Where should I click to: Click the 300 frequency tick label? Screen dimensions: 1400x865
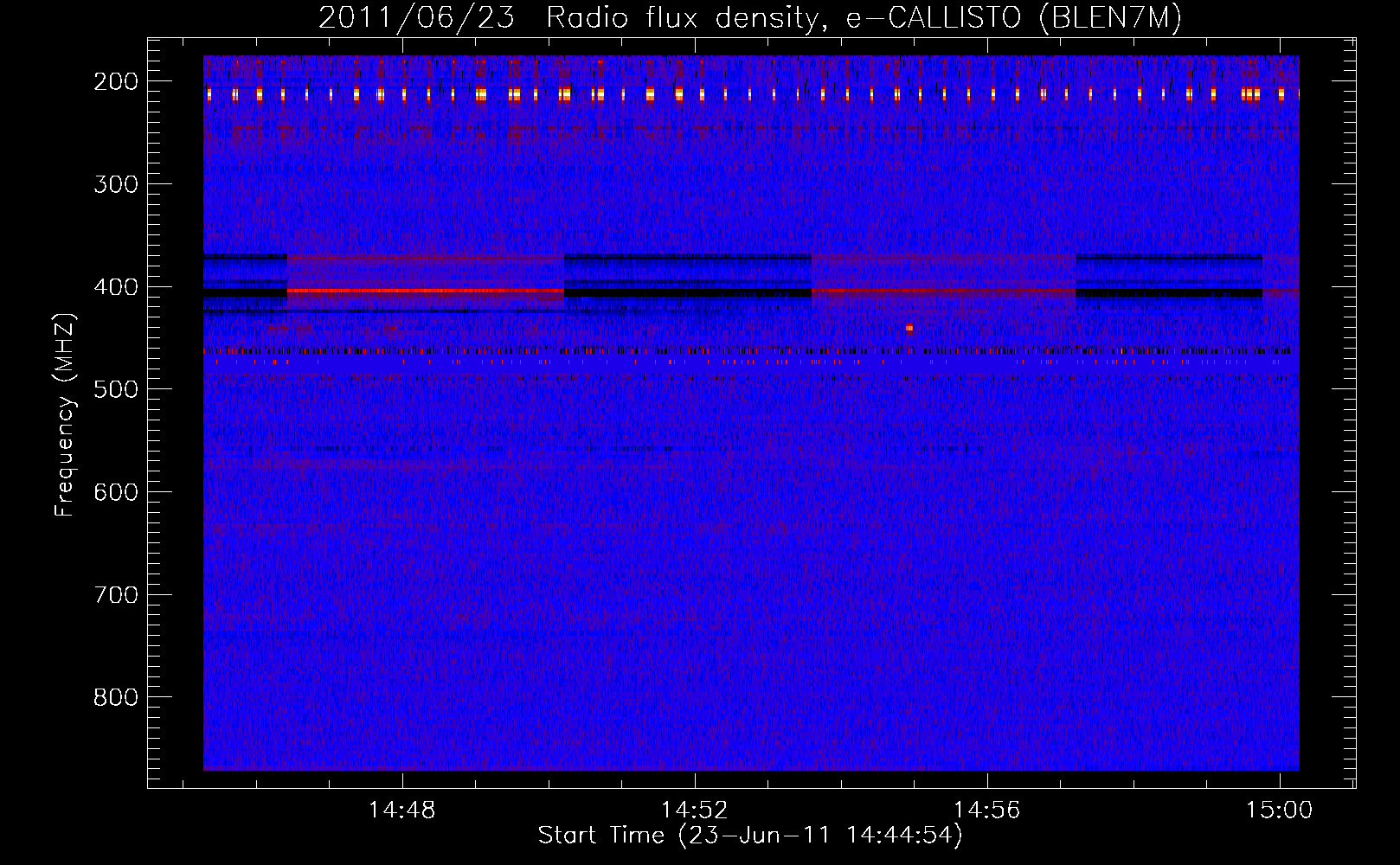coord(115,183)
